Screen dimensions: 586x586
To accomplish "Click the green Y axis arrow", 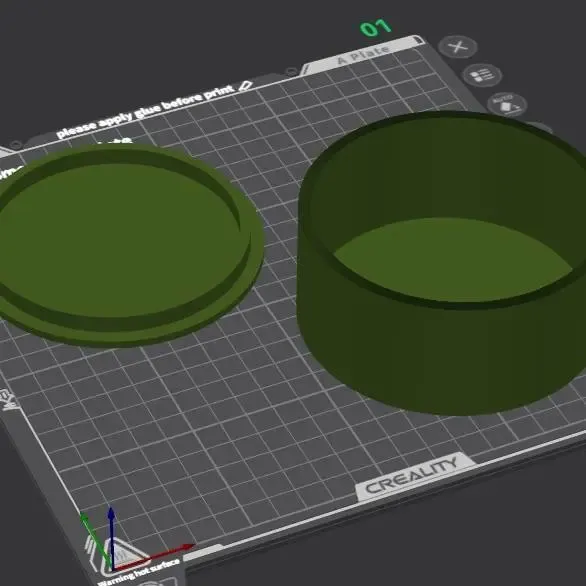I will pyautogui.click(x=96, y=540).
